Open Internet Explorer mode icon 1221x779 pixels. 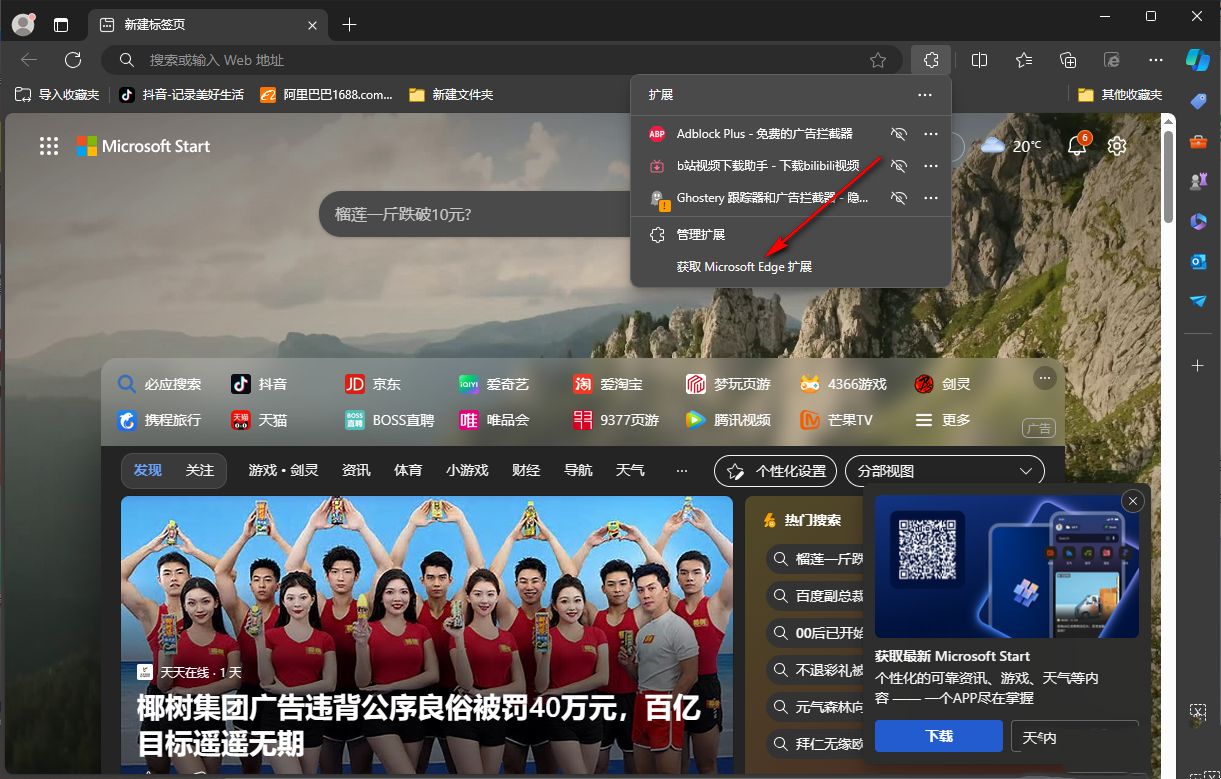(1111, 60)
